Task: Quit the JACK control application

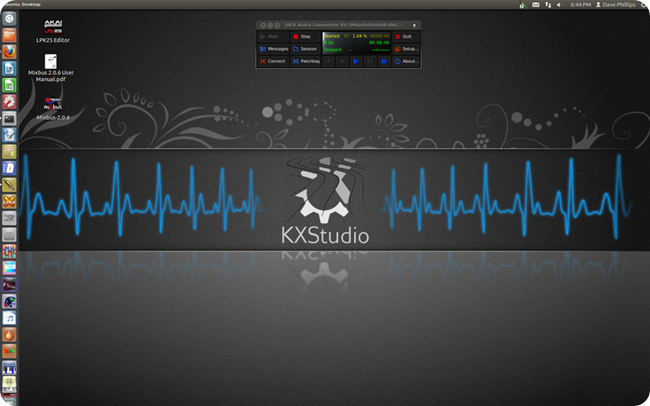Action: pyautogui.click(x=406, y=36)
